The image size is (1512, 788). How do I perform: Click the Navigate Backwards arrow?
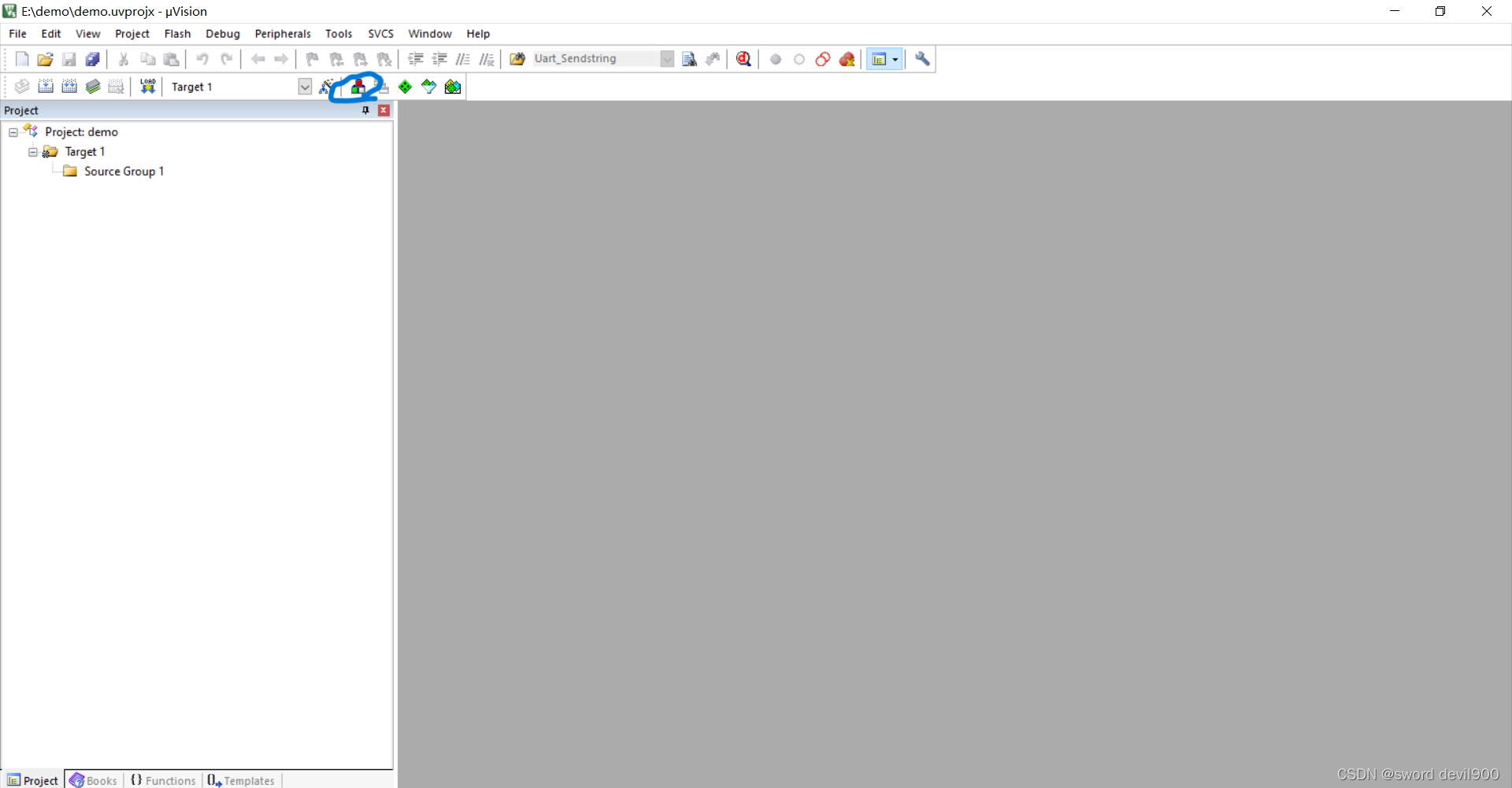(x=258, y=59)
